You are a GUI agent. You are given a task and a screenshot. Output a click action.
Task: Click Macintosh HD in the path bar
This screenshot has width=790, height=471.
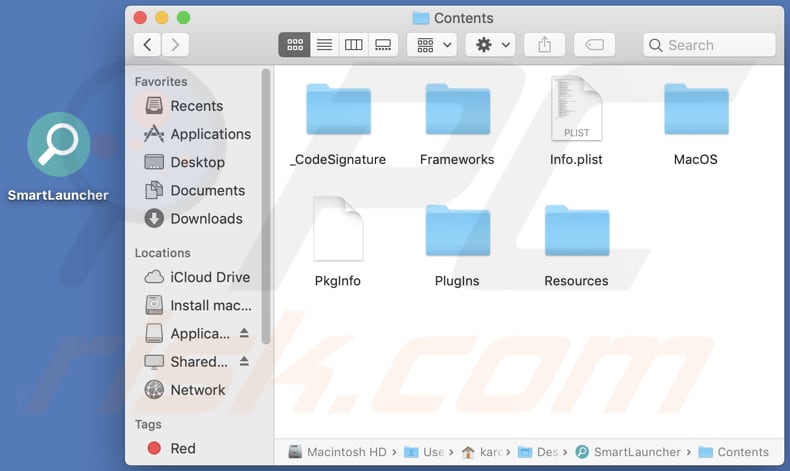(x=338, y=452)
